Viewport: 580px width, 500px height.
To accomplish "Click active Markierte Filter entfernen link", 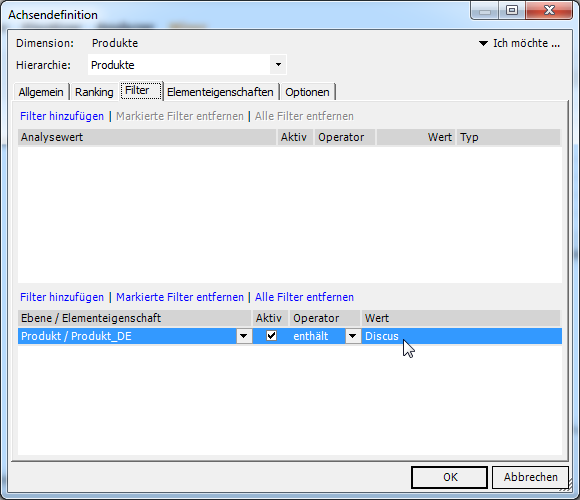I will (180, 297).
